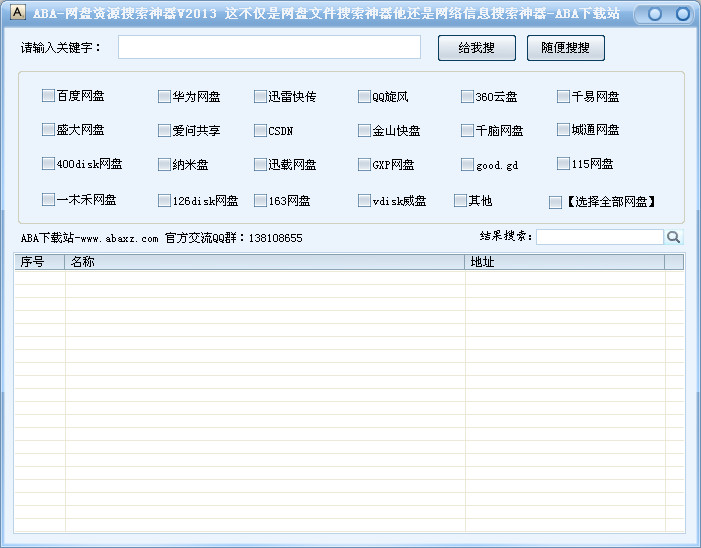Enable the 400disk网盘 checkbox
Screen dimensions: 701x548
48,164
